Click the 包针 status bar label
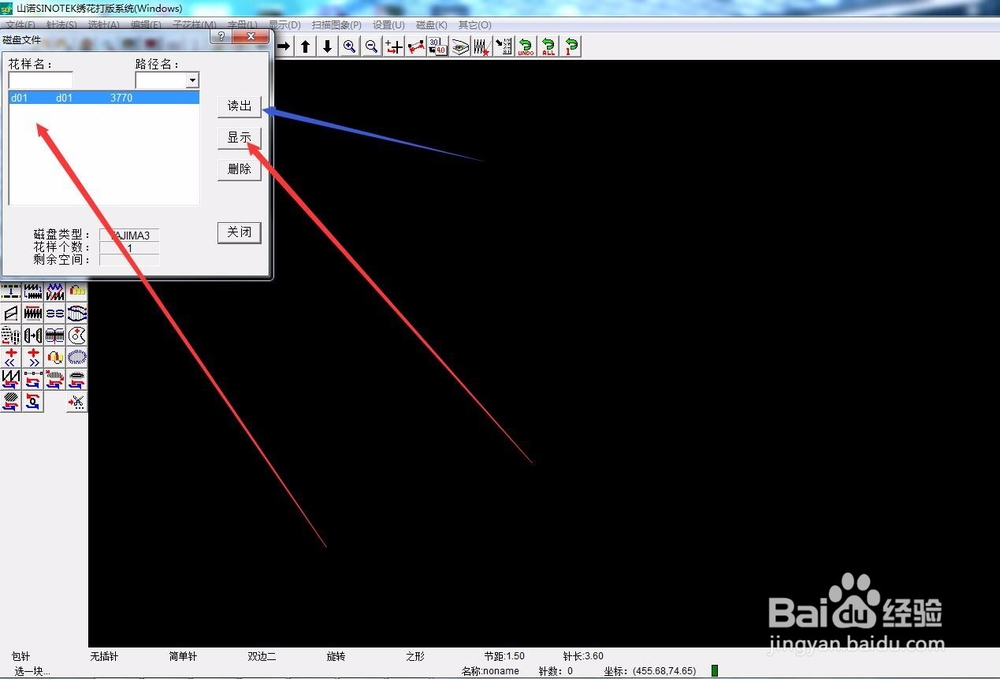The image size is (1000, 679). tap(21, 656)
